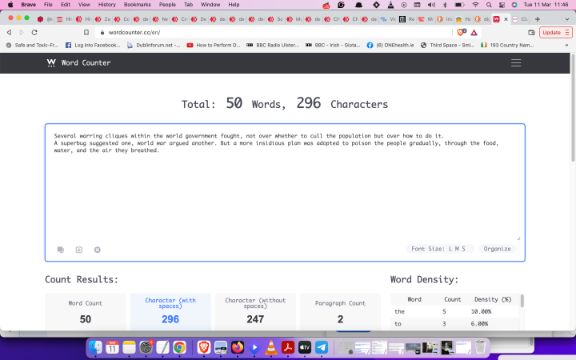Open a new browser tab
576x360 pixels.
click(x=537, y=19)
